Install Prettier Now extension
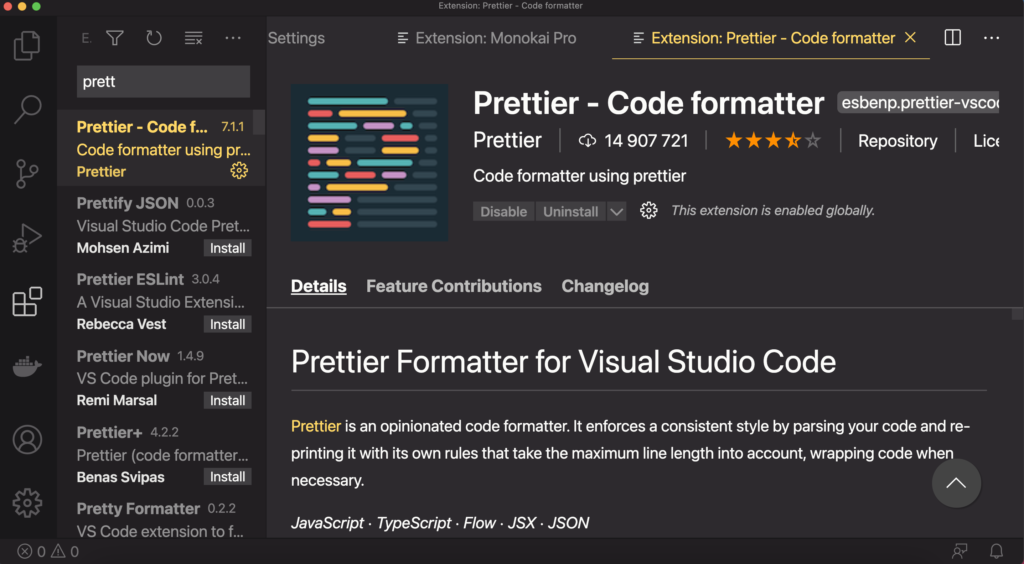Image resolution: width=1024 pixels, height=564 pixels. (227, 401)
